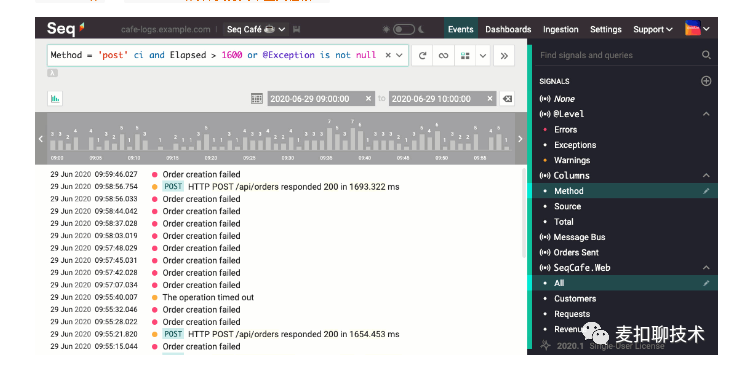Toggle the Errors signal
The image size is (729, 367).
[x=565, y=130]
